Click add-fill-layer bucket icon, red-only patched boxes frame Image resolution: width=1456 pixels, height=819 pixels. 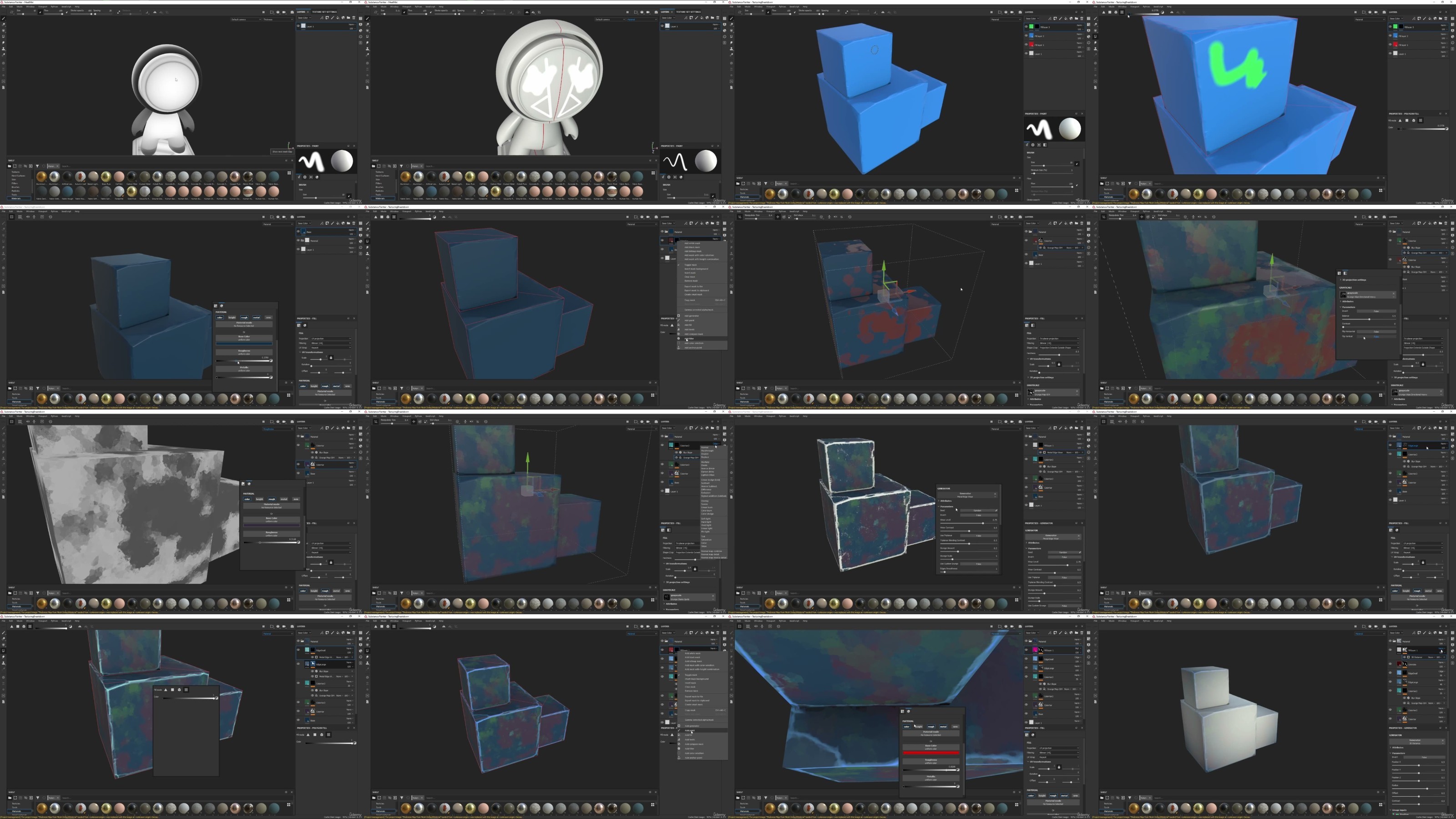coord(1066,223)
